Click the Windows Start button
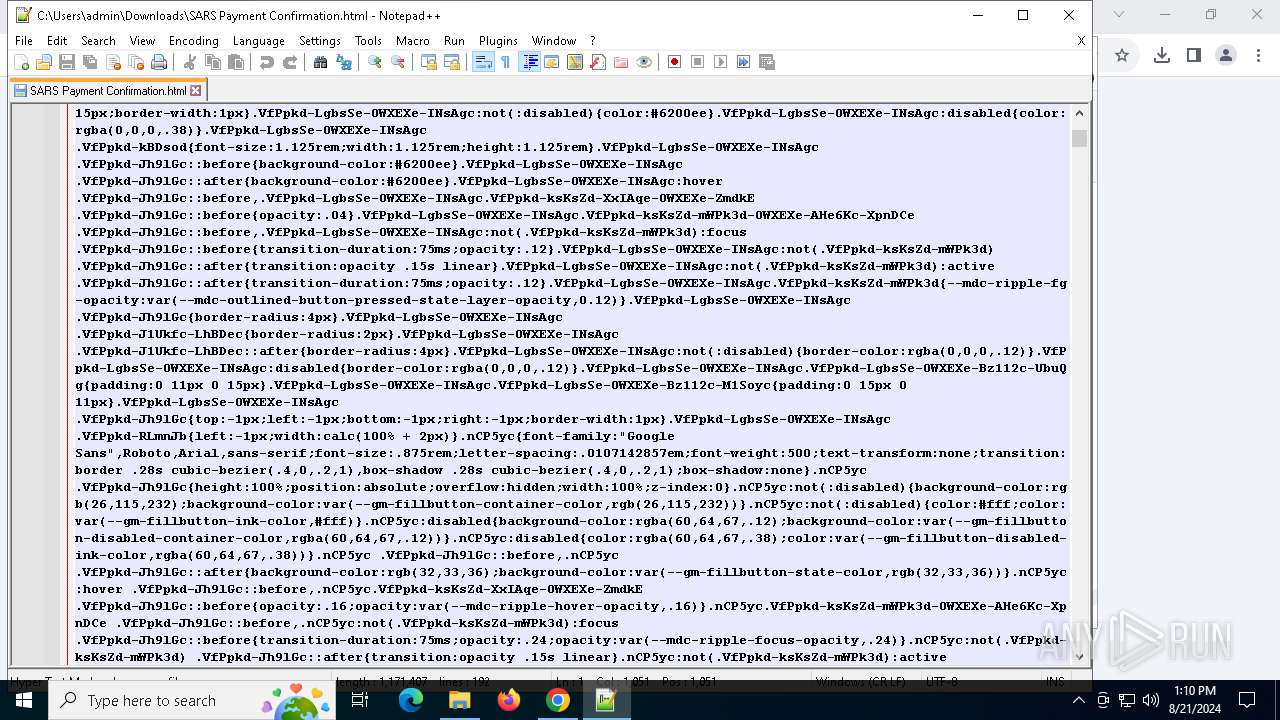 click(24, 700)
